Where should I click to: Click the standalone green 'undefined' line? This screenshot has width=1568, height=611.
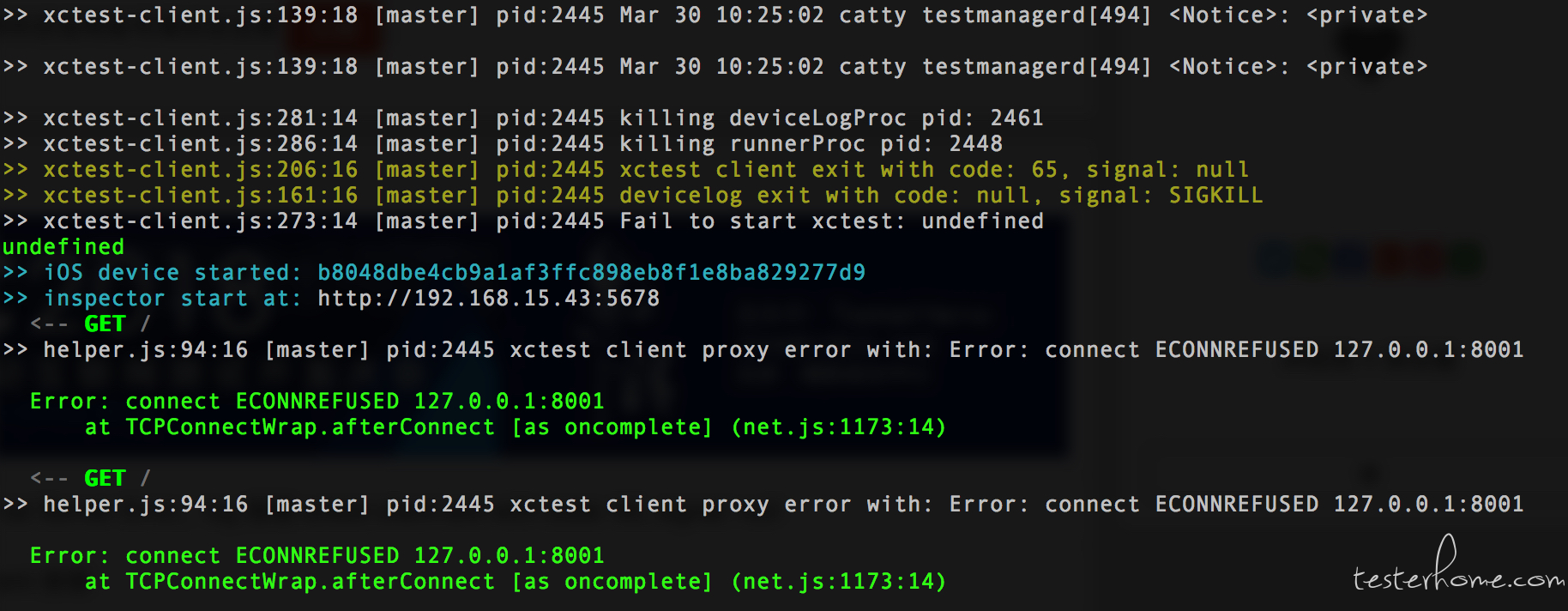(x=63, y=247)
